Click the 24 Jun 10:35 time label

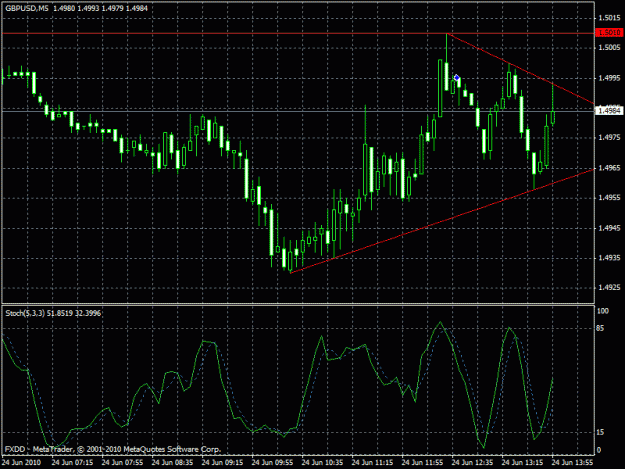click(x=322, y=463)
